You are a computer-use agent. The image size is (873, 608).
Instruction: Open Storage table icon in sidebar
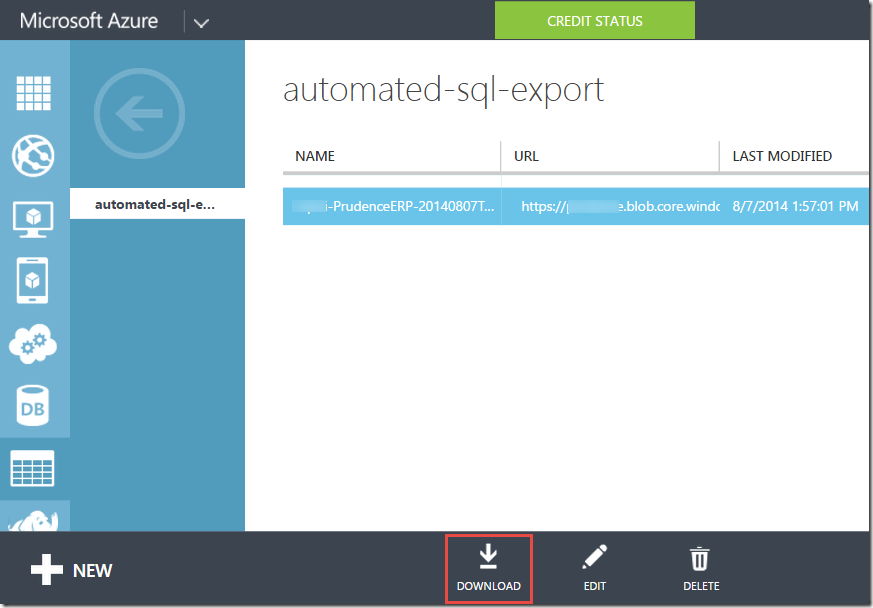pyautogui.click(x=32, y=468)
